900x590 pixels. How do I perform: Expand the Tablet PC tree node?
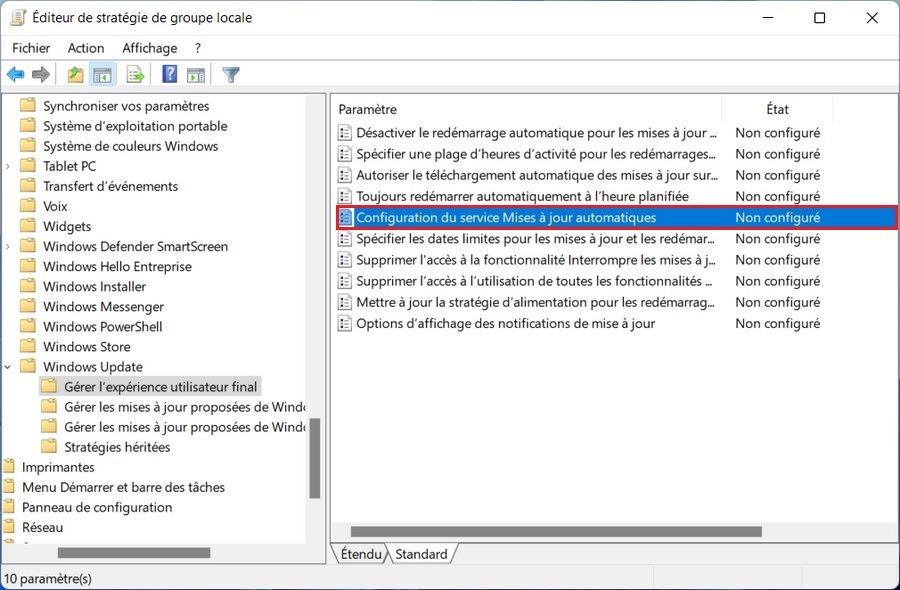click(x=9, y=166)
